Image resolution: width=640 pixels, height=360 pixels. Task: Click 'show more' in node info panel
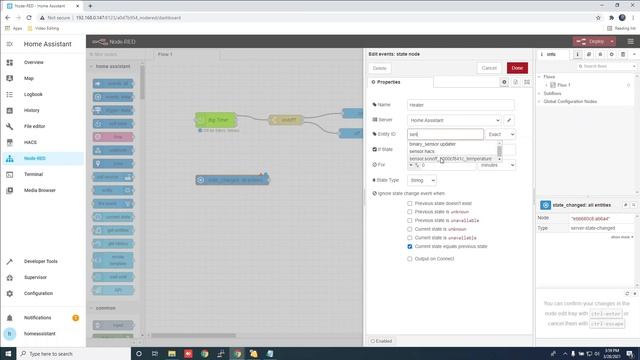click(622, 237)
